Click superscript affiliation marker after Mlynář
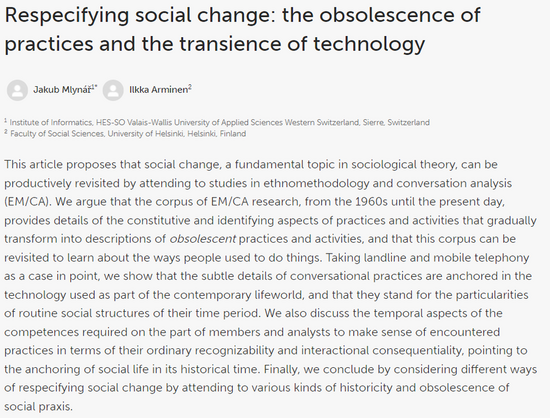 coord(94,87)
